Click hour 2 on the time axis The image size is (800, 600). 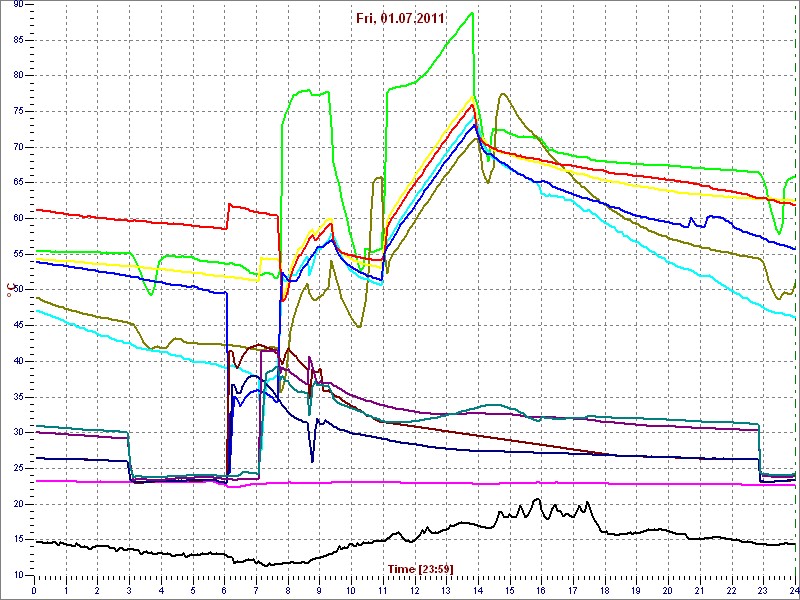97,591
